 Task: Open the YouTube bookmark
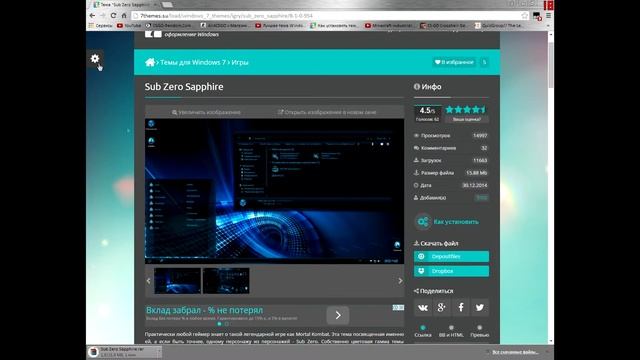click(129, 25)
